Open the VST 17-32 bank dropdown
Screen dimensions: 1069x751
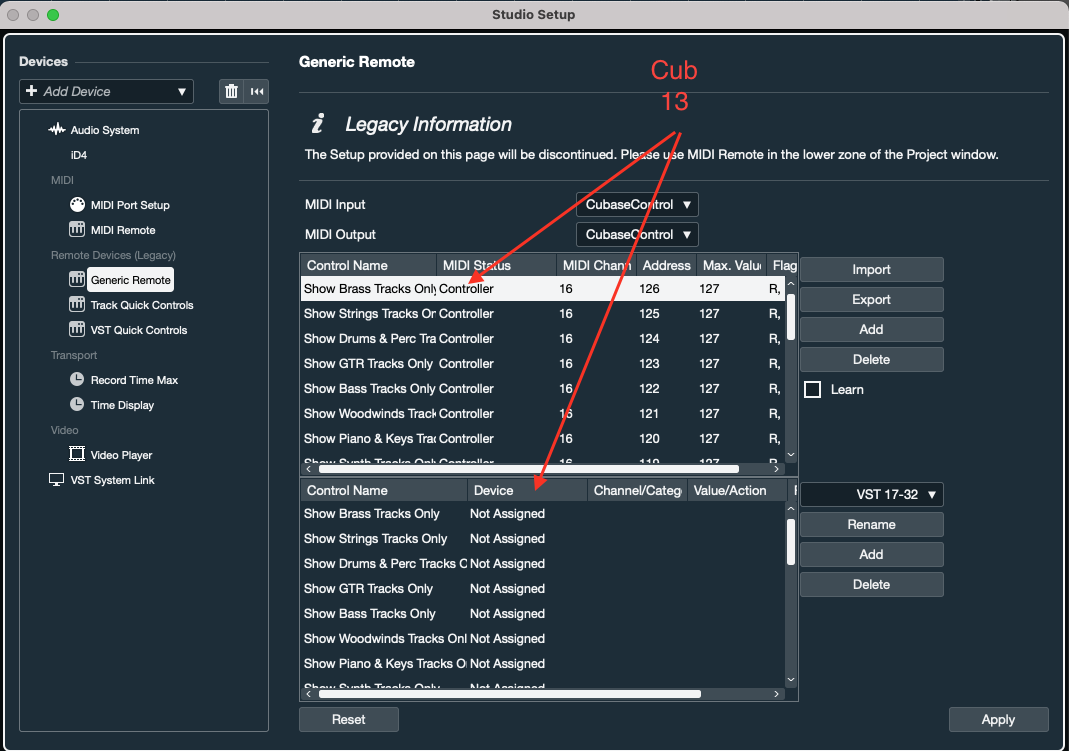tap(871, 495)
